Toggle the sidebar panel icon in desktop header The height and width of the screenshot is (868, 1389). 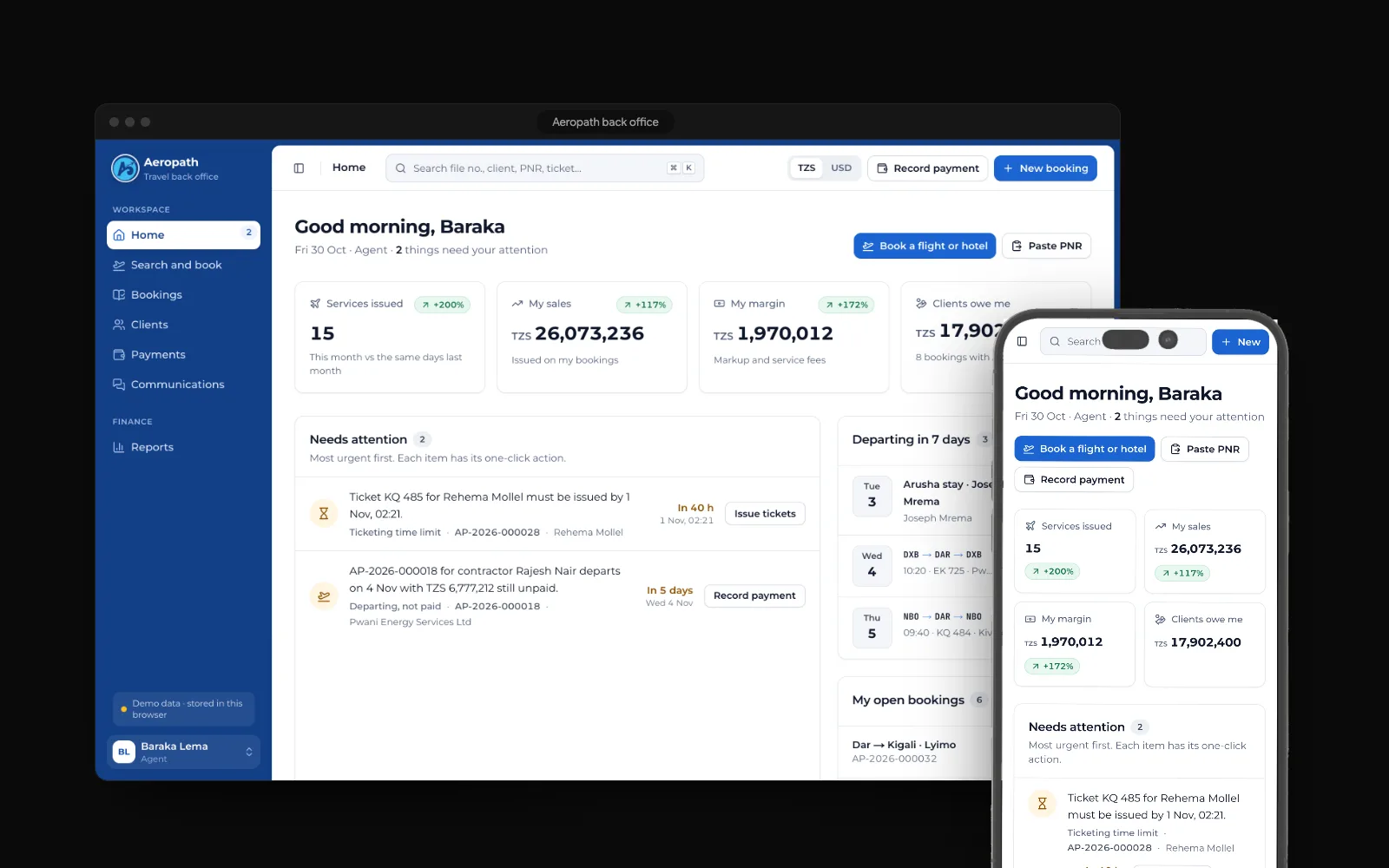pyautogui.click(x=299, y=168)
